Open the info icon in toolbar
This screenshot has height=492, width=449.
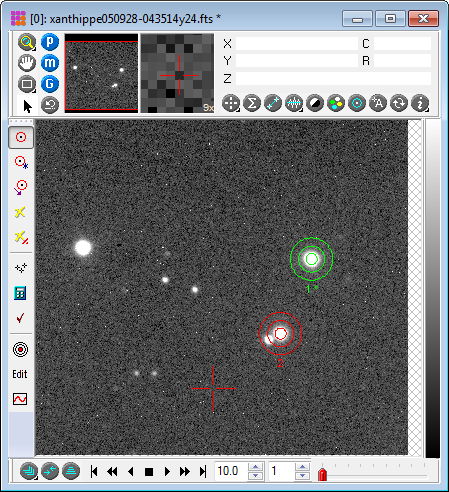(420, 103)
